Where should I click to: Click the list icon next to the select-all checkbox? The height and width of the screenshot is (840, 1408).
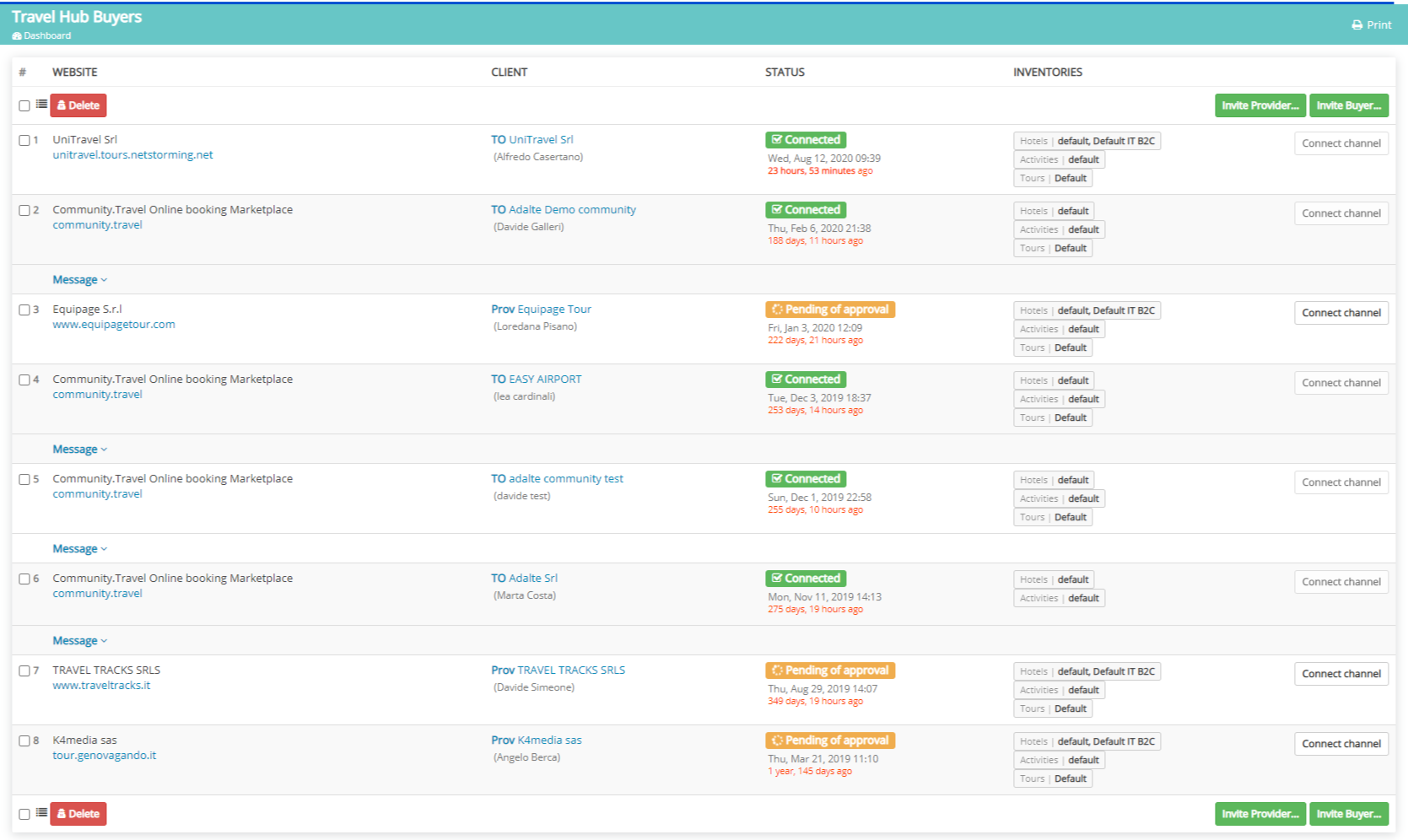pyautogui.click(x=42, y=104)
